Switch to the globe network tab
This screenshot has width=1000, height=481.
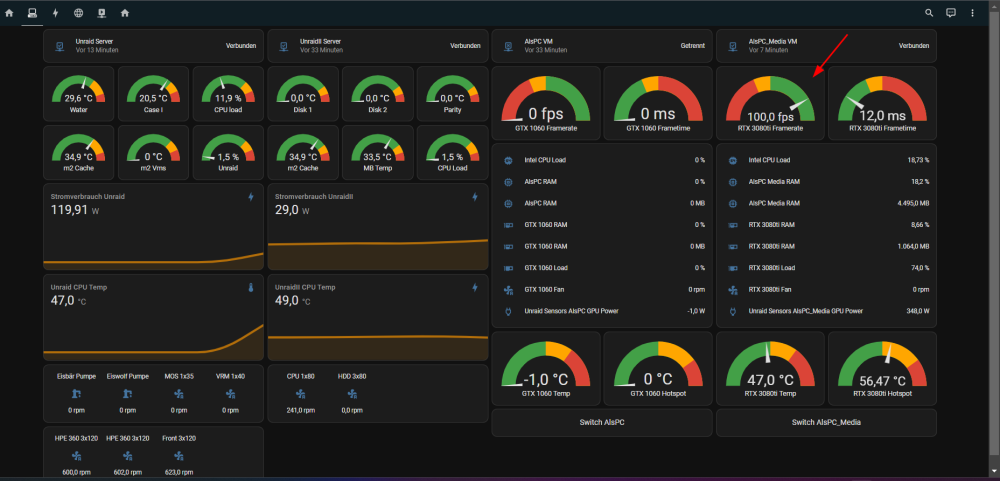tap(78, 13)
